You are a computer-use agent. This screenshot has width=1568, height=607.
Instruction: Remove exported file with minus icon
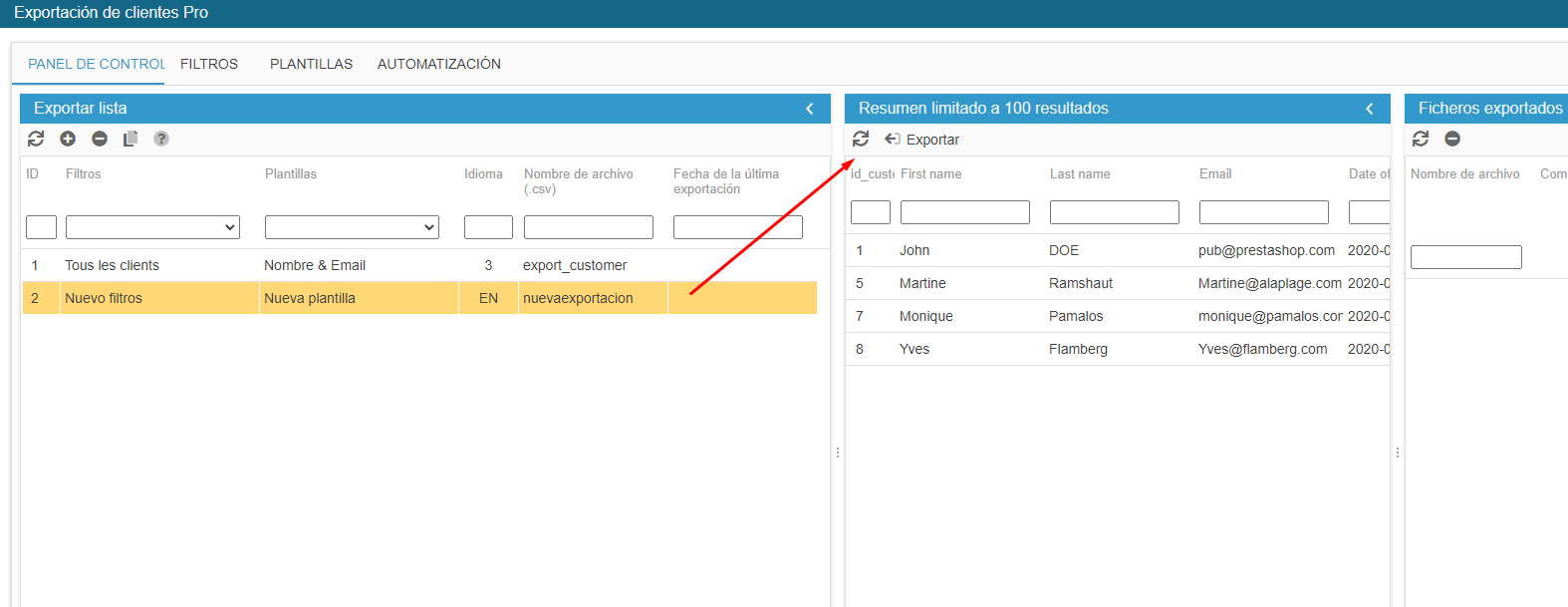(x=1452, y=139)
